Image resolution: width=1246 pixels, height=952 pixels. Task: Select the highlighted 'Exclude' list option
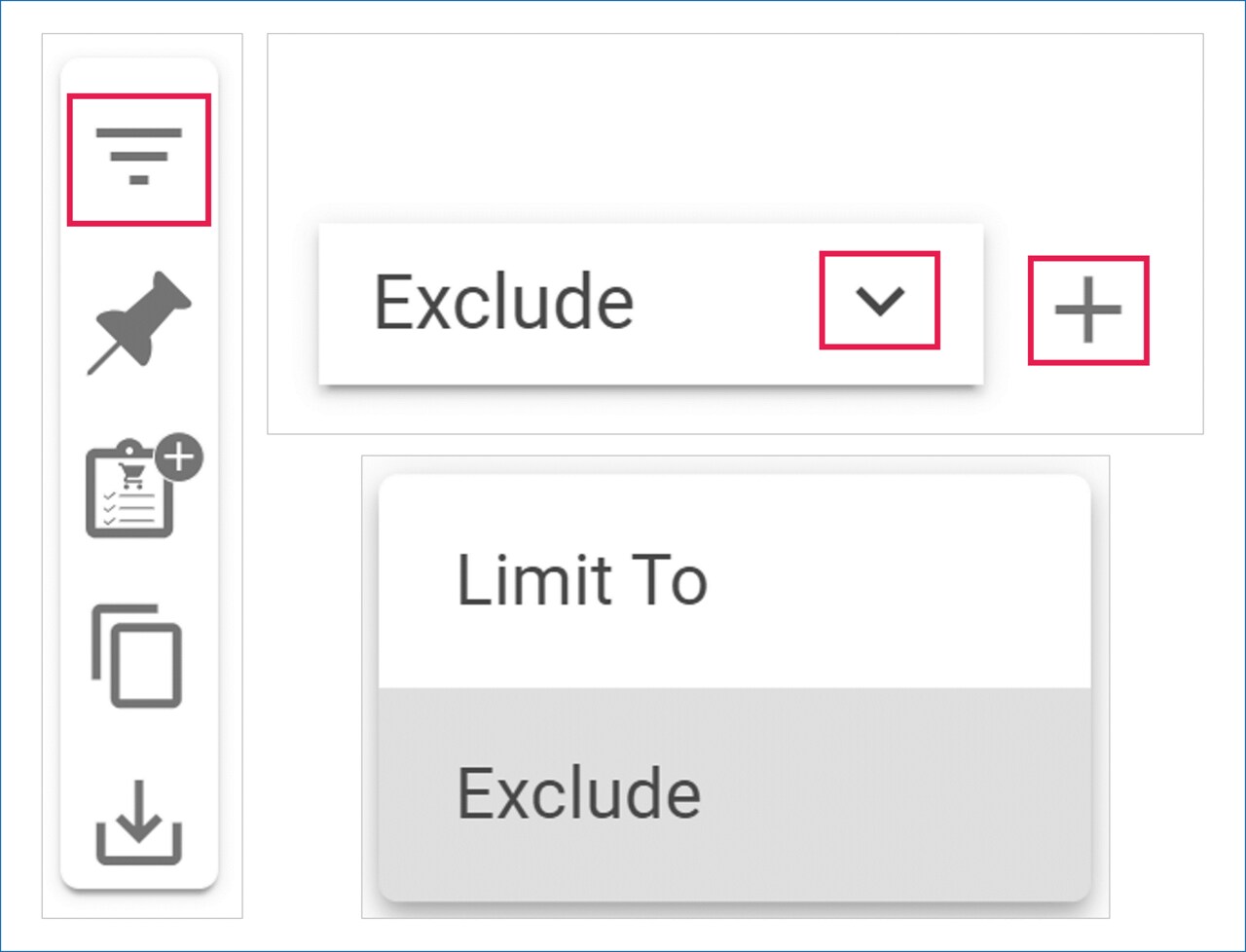[x=579, y=793]
